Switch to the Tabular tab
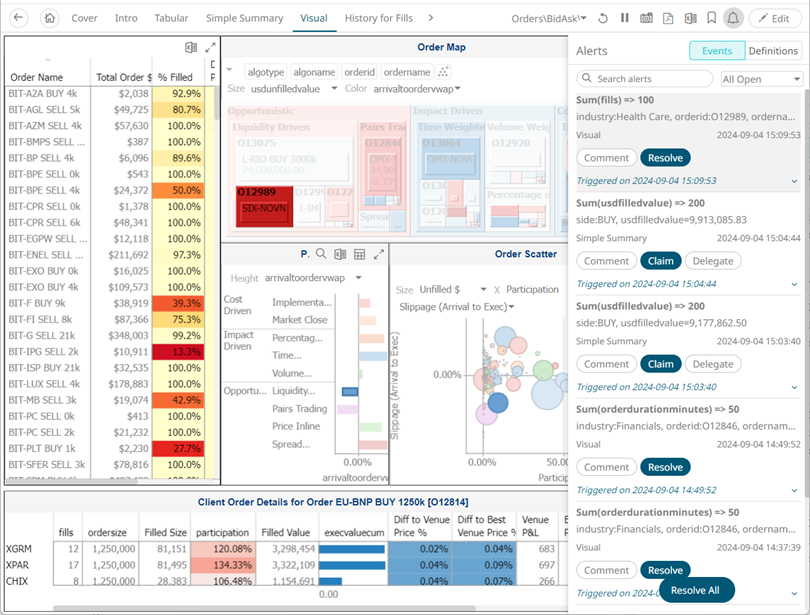 coord(171,17)
